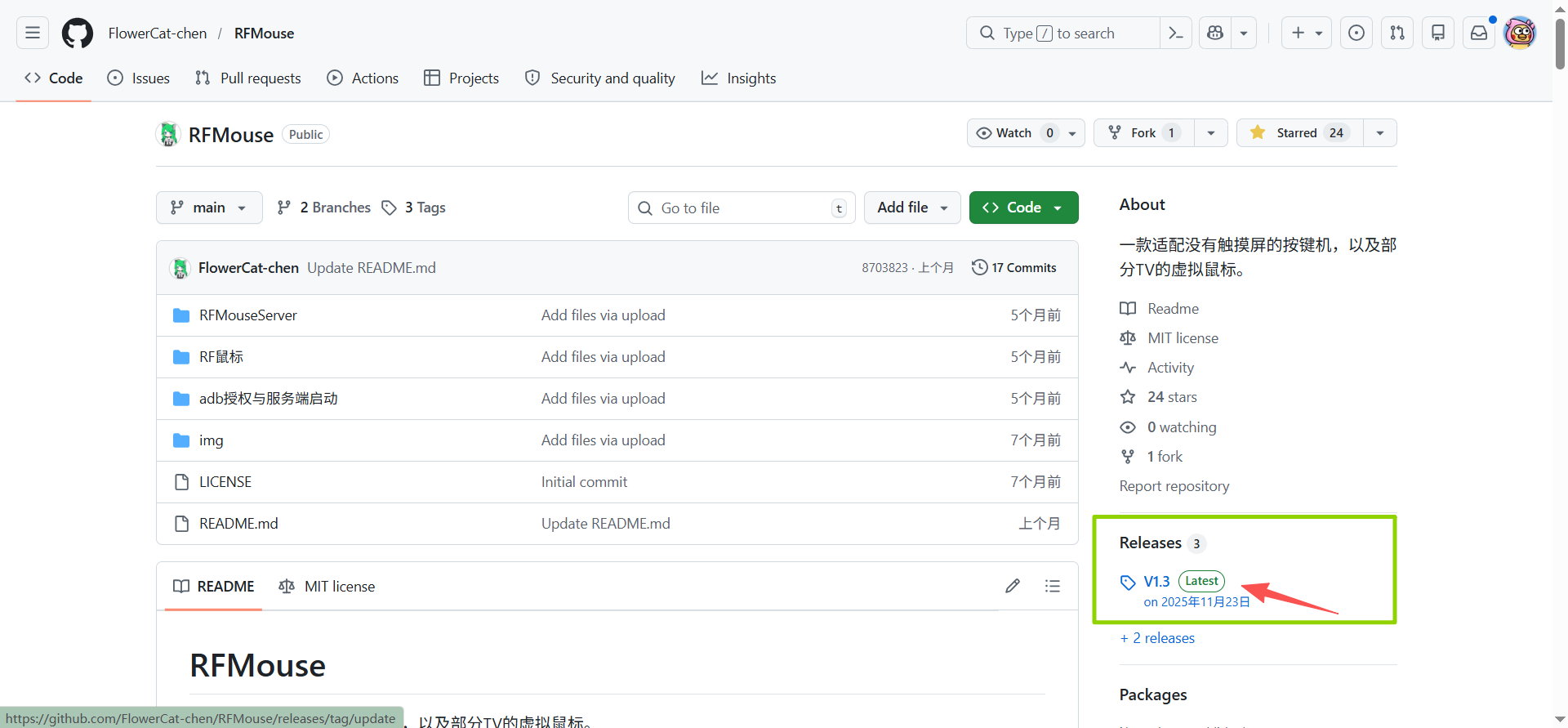Open the FlowerCat-chen owner link in breadcrumb

pos(158,33)
